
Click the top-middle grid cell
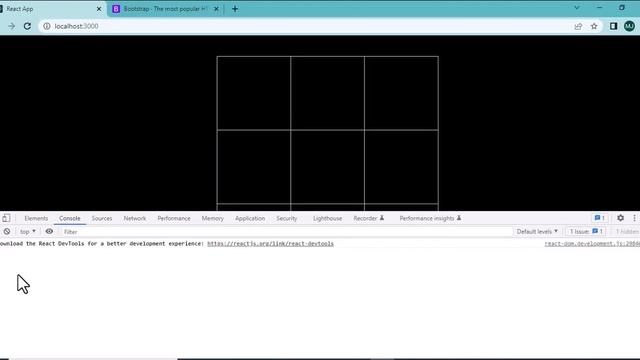(x=327, y=93)
